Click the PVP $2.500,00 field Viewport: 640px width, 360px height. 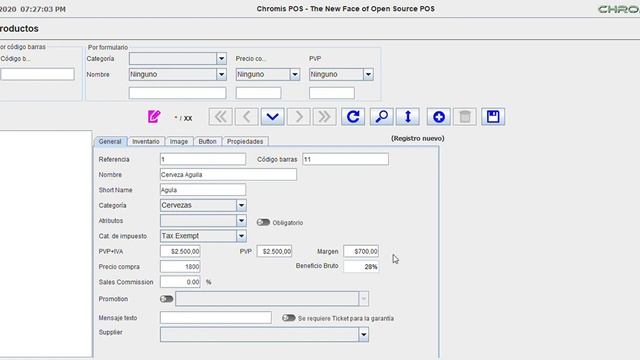274,251
